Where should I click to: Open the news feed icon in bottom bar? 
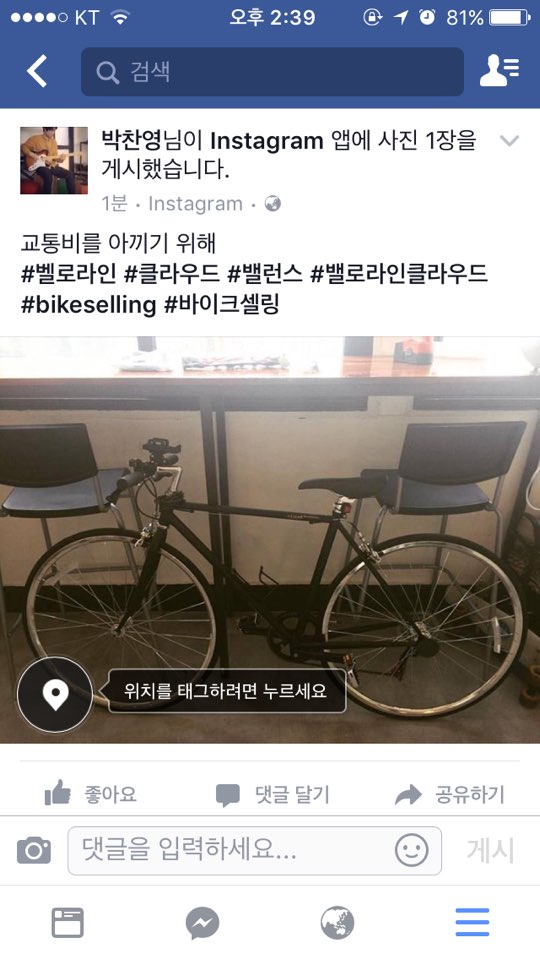tap(67, 923)
